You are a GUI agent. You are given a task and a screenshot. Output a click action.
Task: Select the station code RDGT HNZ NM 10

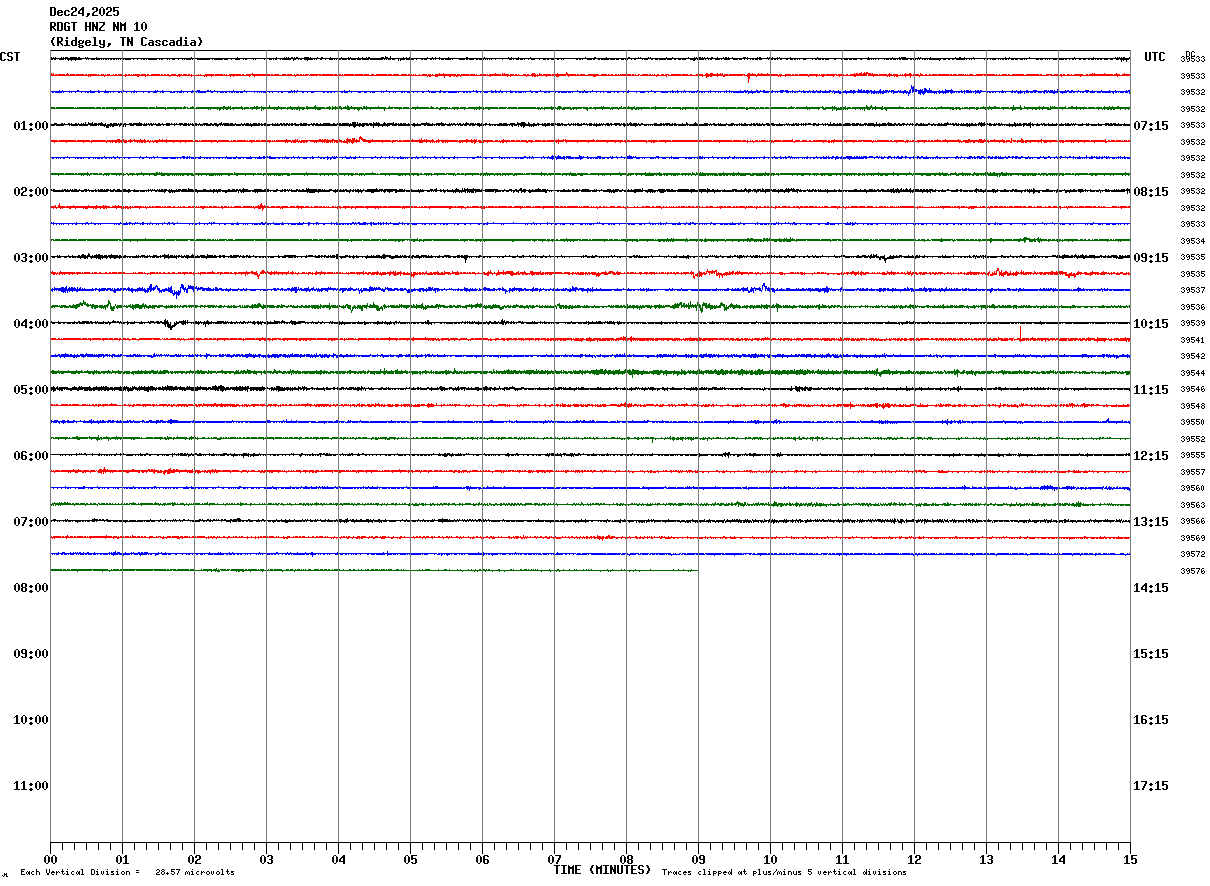[x=98, y=27]
